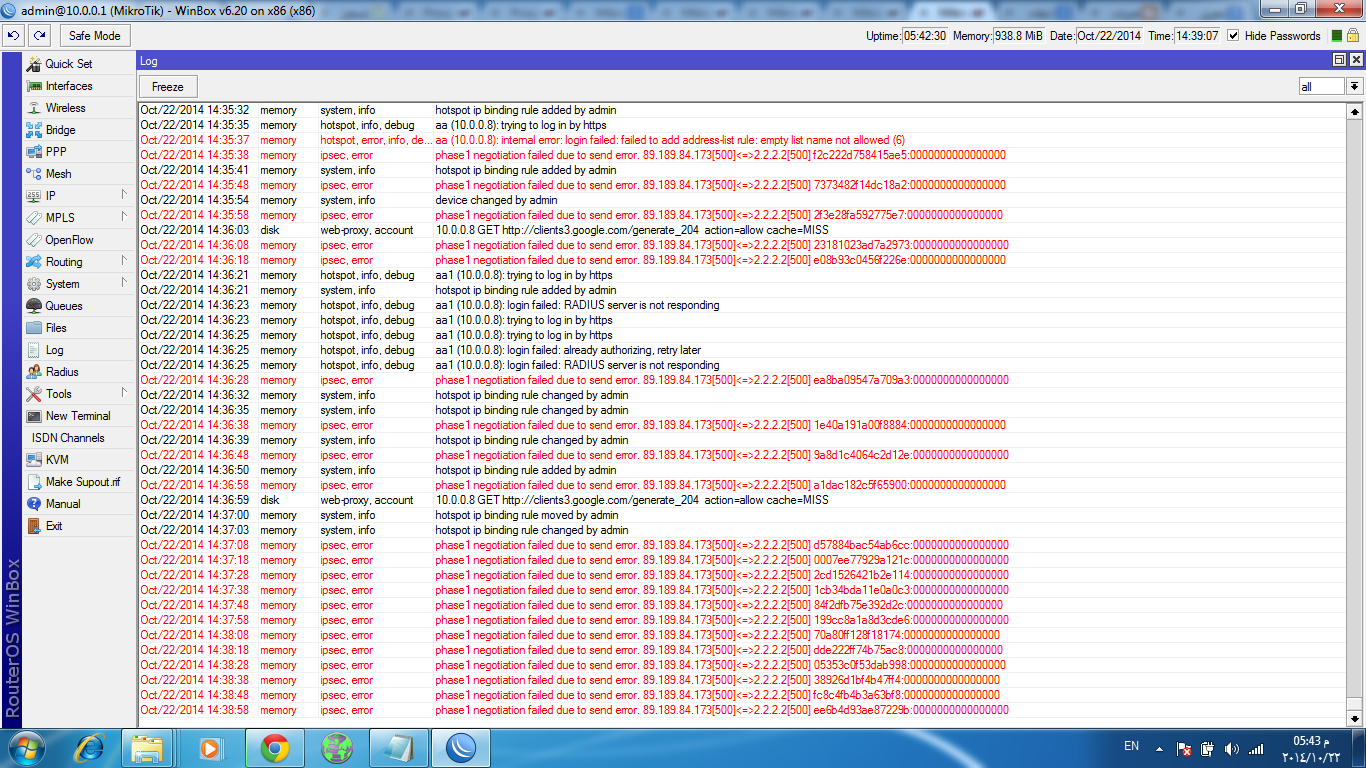Open the Bridge section
Screen dimensions: 1366x768
[79, 130]
